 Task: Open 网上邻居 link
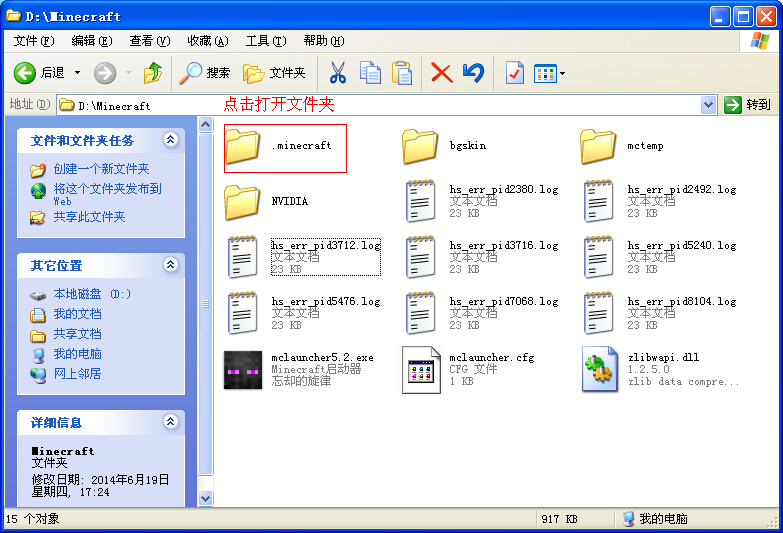tap(77, 374)
